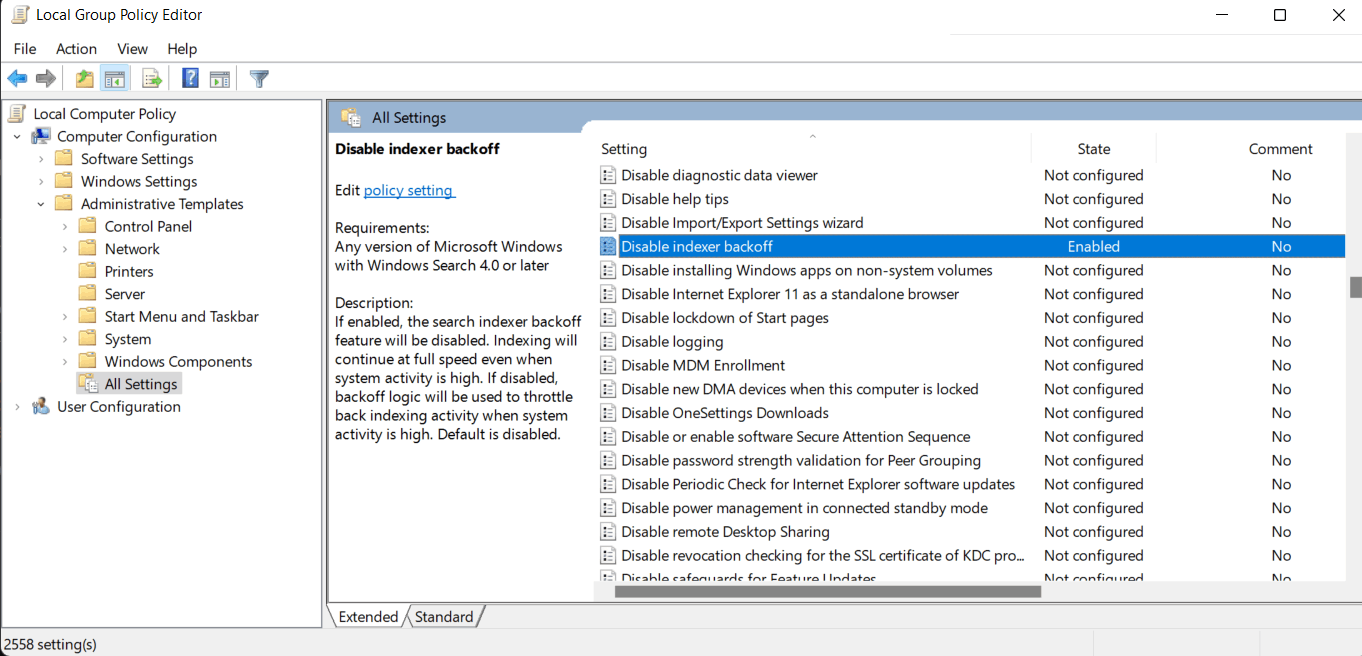This screenshot has height=656, width=1362.
Task: Click the Up one level folder icon
Action: coord(85,79)
